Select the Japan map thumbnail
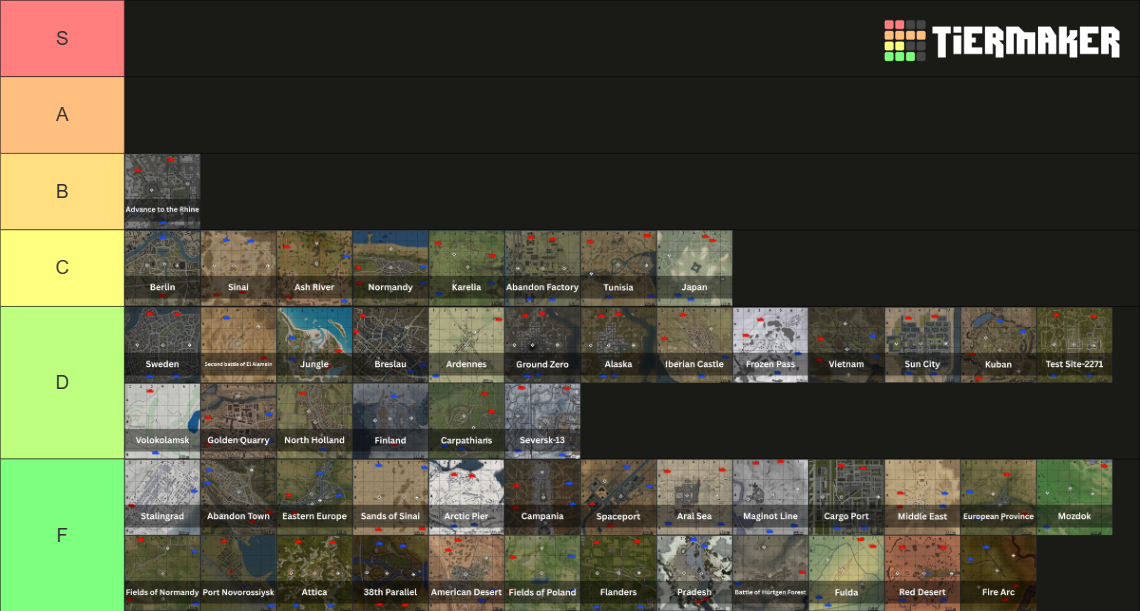 pyautogui.click(x=694, y=268)
